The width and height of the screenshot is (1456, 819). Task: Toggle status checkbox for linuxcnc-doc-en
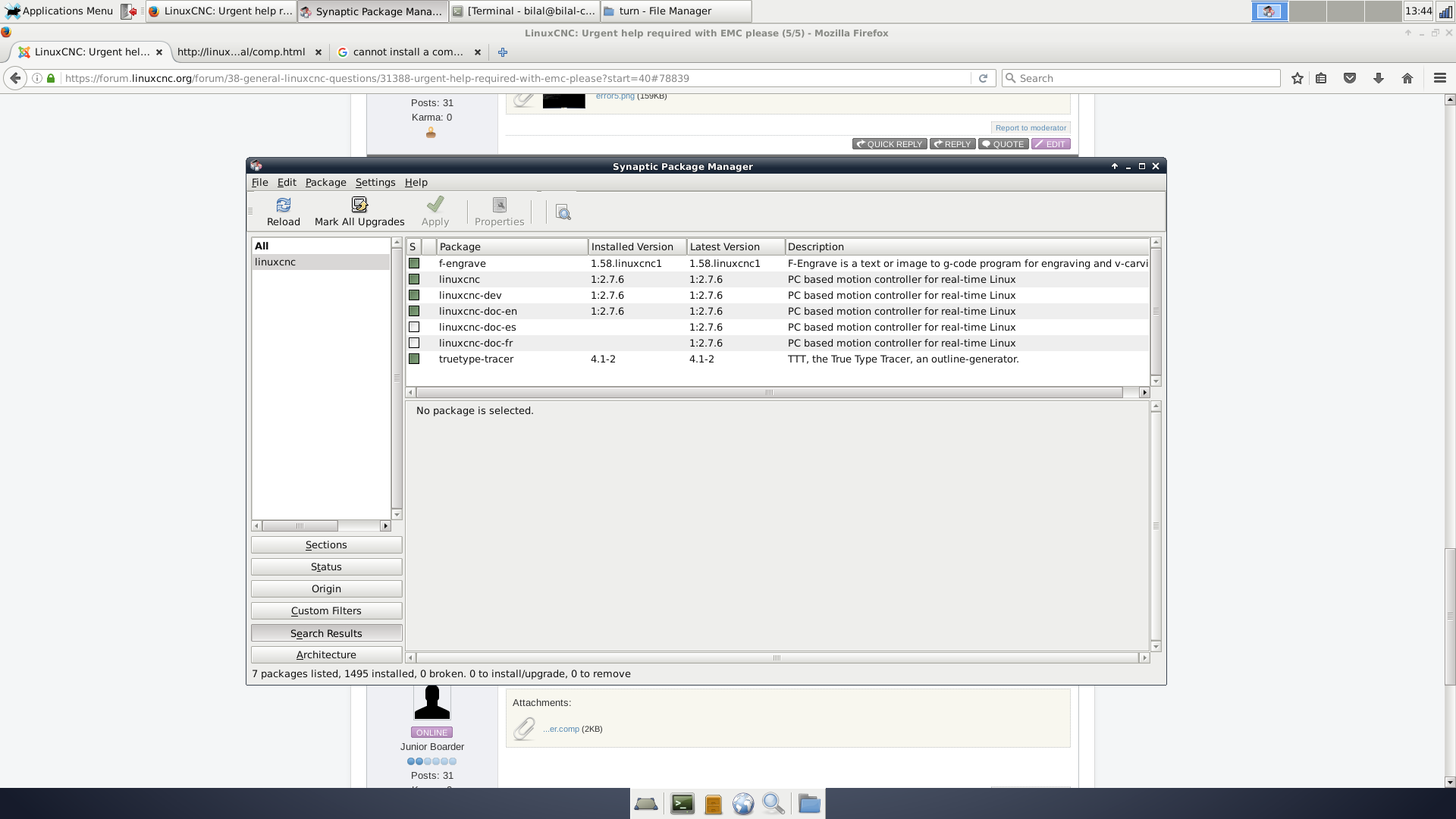[x=414, y=311]
